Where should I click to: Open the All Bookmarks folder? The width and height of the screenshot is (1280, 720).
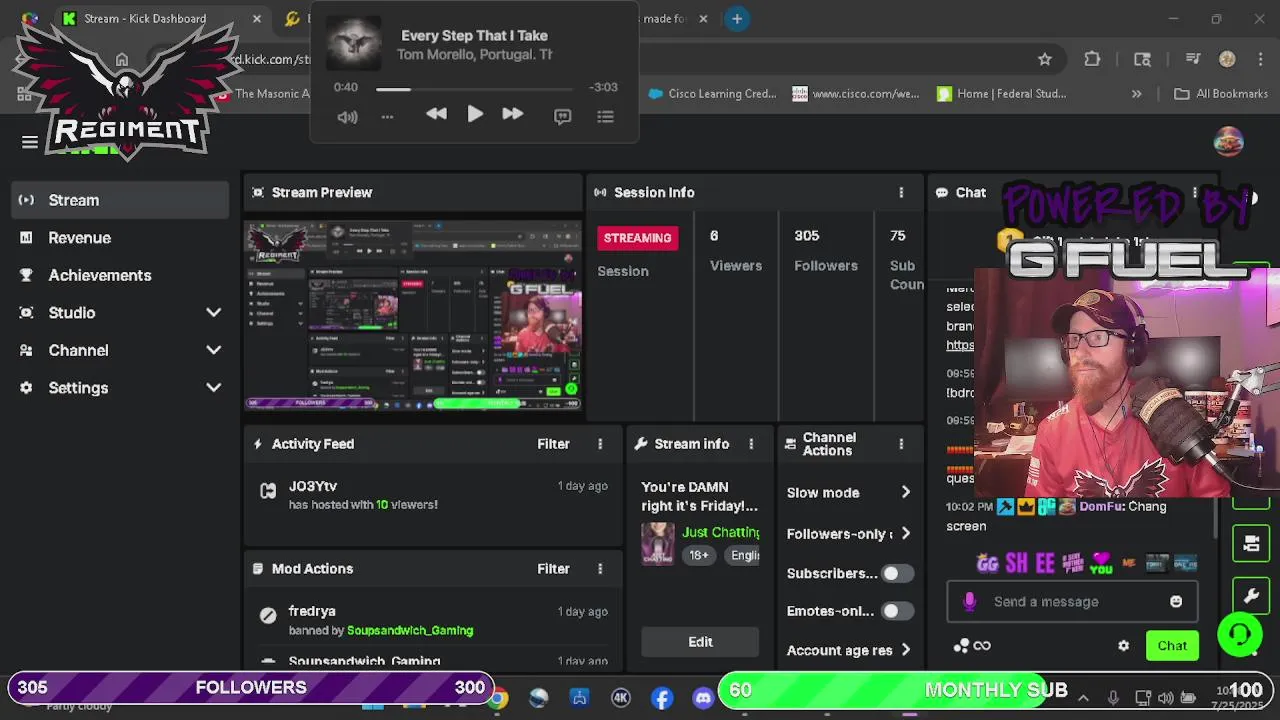(x=1221, y=94)
